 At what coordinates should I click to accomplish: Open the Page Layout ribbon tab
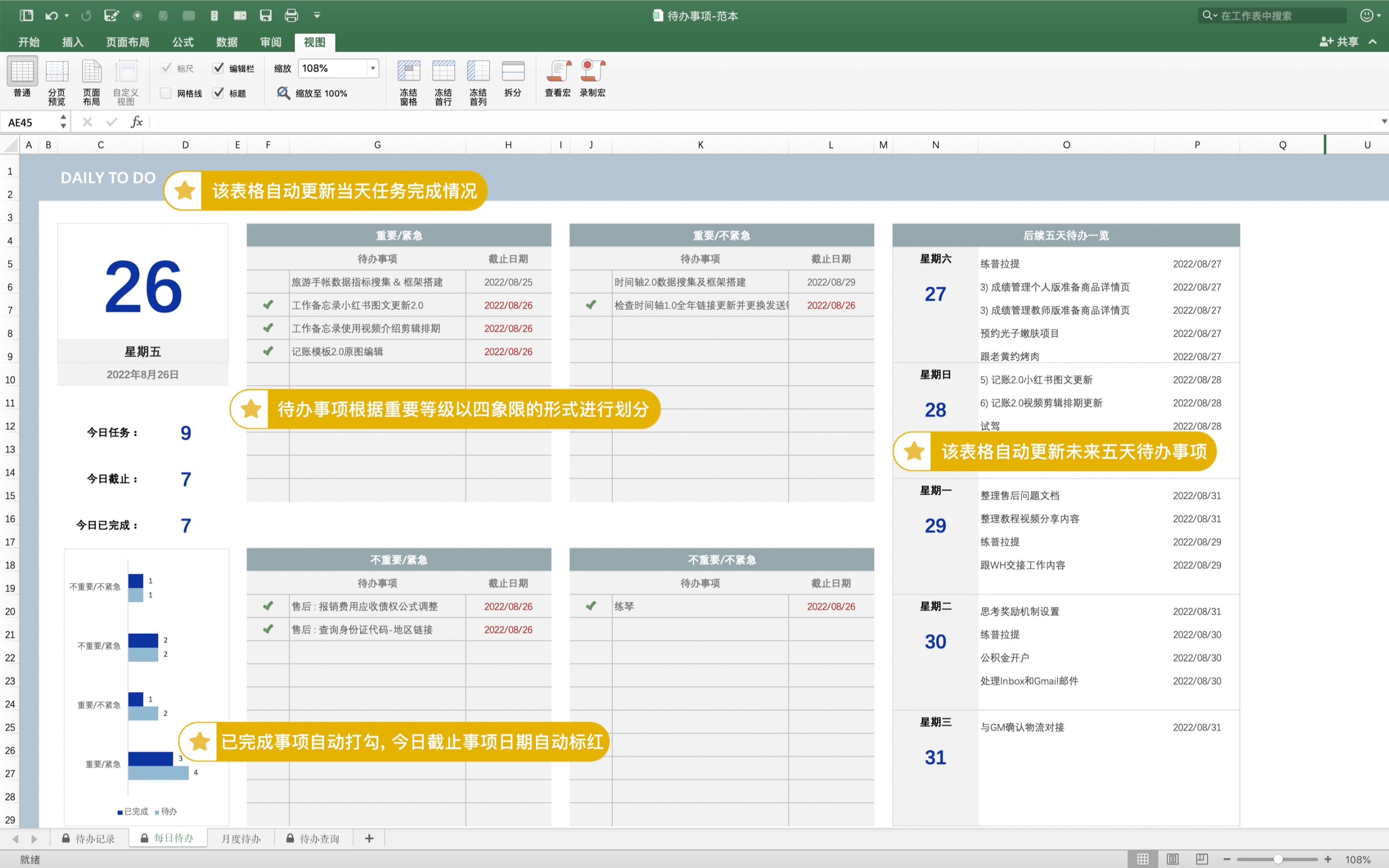pos(128,42)
